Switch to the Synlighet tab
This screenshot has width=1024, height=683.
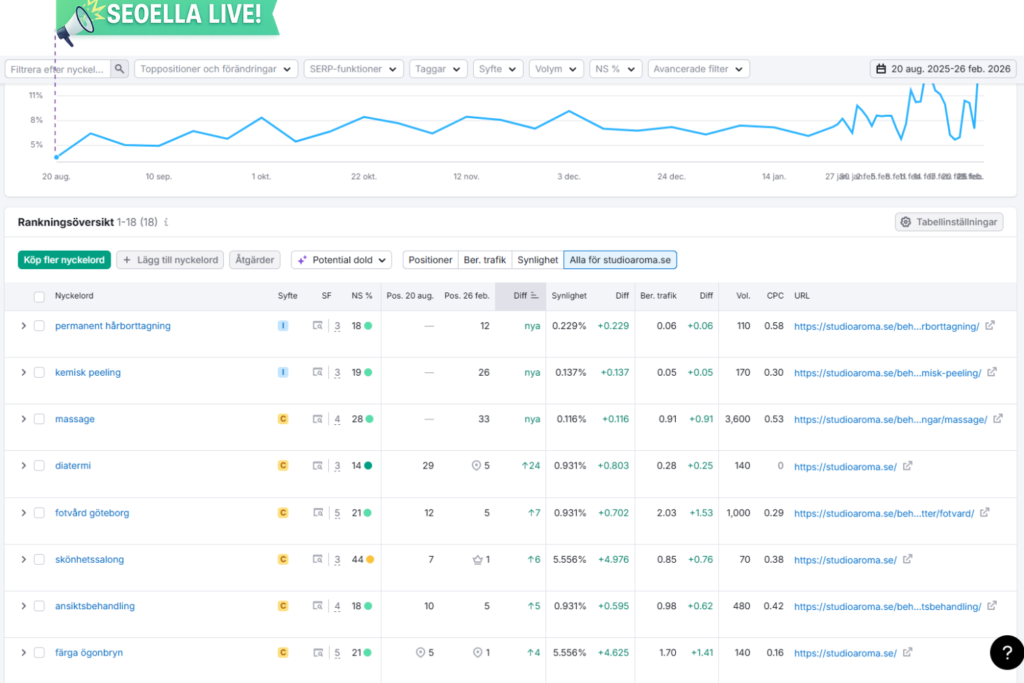click(x=537, y=260)
